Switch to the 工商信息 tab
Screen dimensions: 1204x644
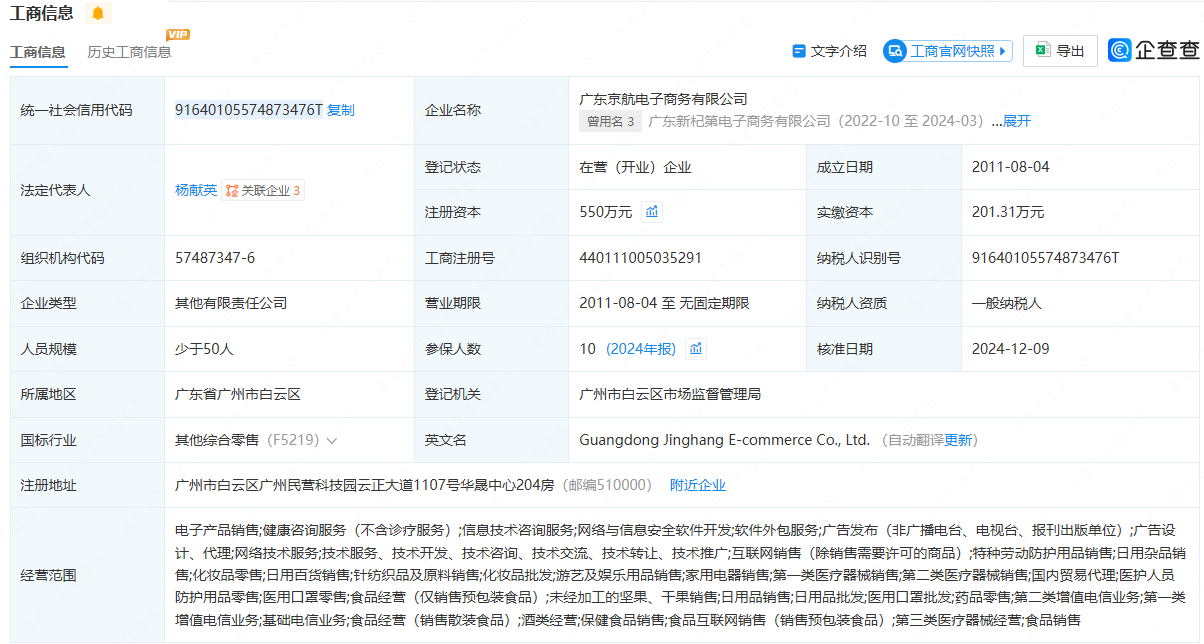(x=38, y=52)
